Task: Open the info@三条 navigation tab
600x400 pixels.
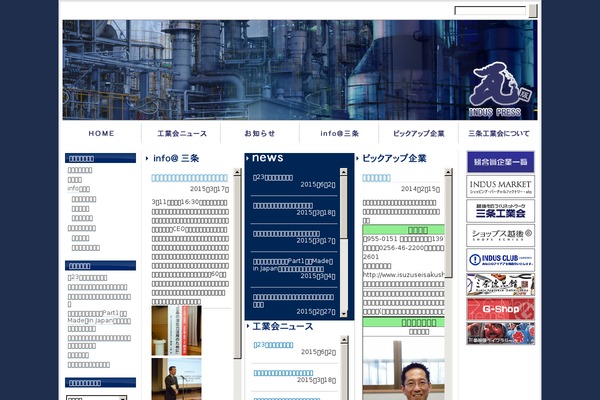Action: (x=339, y=133)
